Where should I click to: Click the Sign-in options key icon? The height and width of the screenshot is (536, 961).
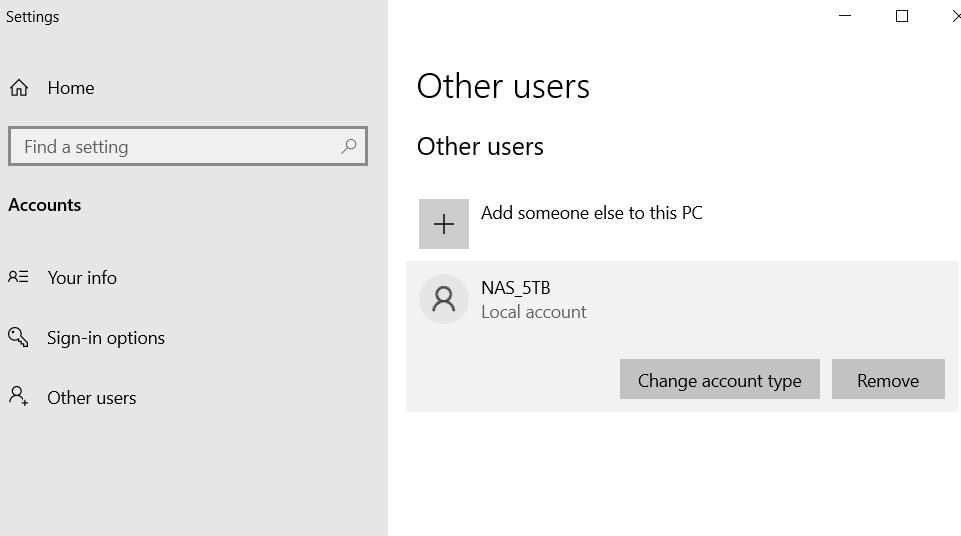point(18,337)
